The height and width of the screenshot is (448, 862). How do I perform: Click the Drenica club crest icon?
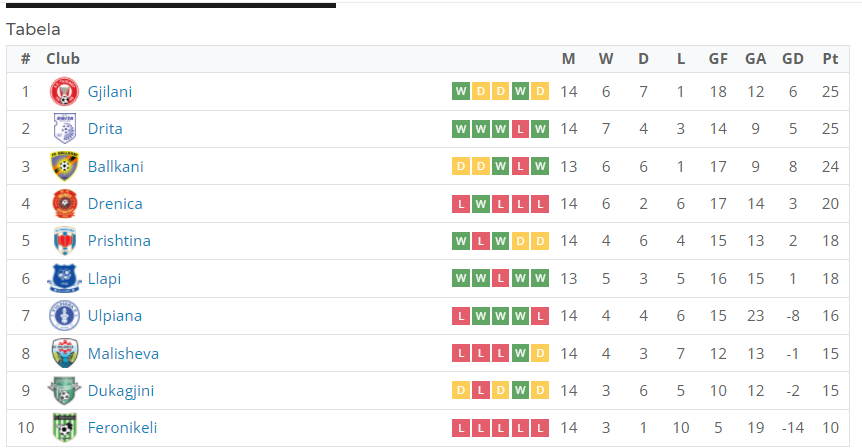pos(64,203)
